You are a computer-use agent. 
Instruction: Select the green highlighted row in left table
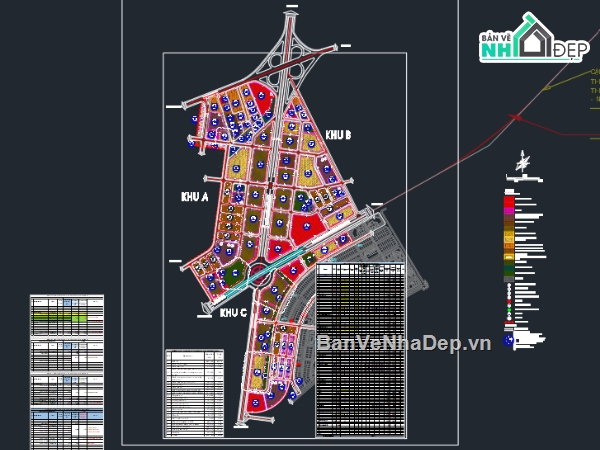click(60, 317)
